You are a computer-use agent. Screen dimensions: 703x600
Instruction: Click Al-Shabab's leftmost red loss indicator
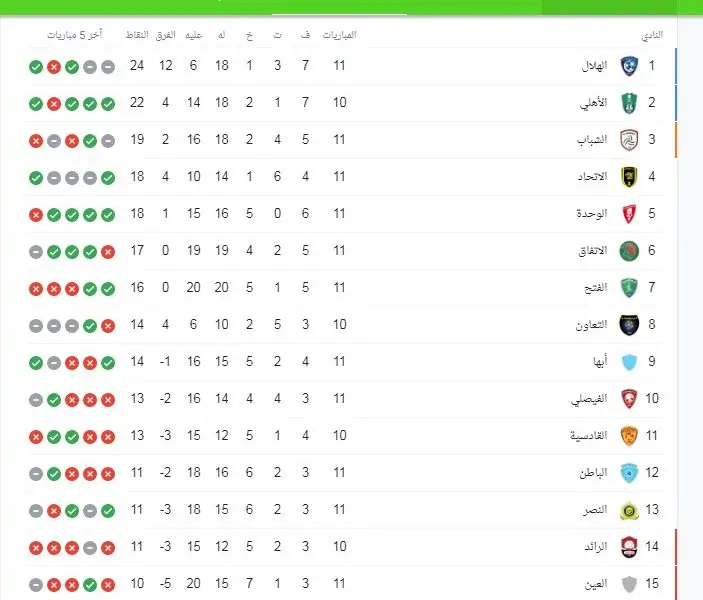(x=36, y=141)
